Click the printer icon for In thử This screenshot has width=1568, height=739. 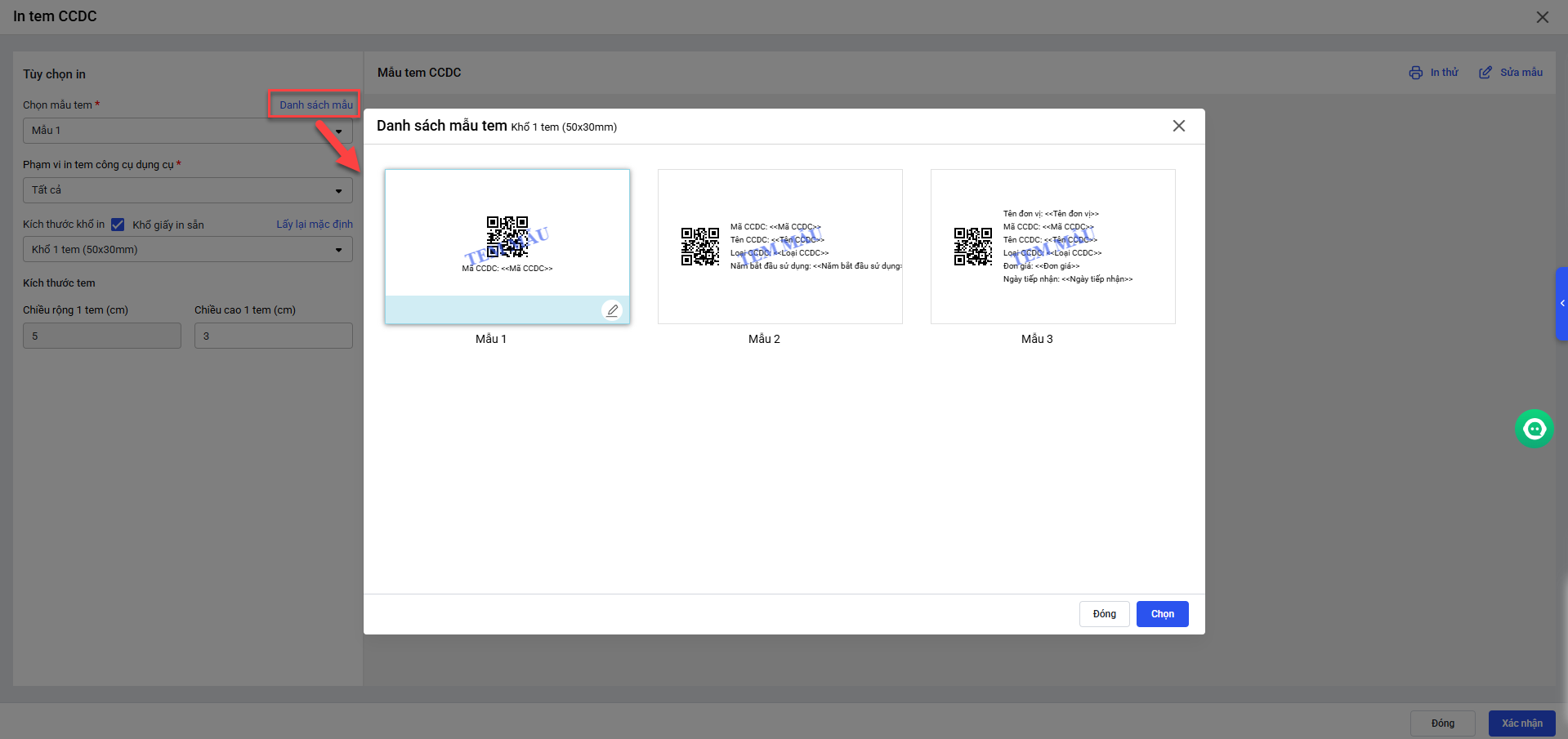[x=1415, y=73]
